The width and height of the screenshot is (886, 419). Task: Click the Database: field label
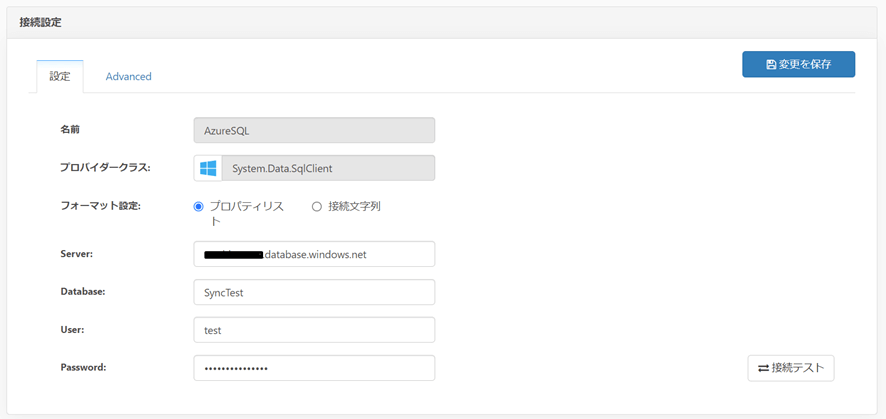(82, 292)
